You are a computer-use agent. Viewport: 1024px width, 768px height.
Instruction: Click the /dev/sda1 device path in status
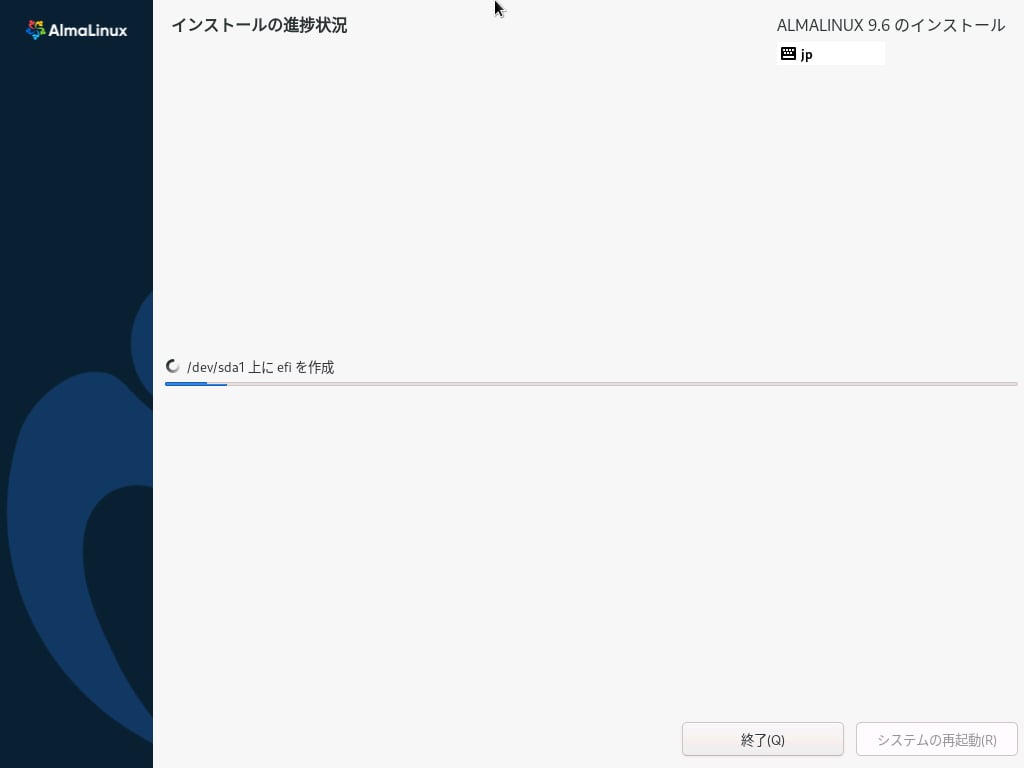(x=215, y=367)
